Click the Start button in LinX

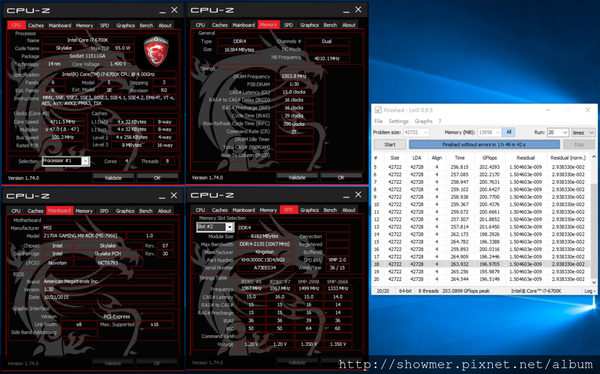tap(390, 145)
